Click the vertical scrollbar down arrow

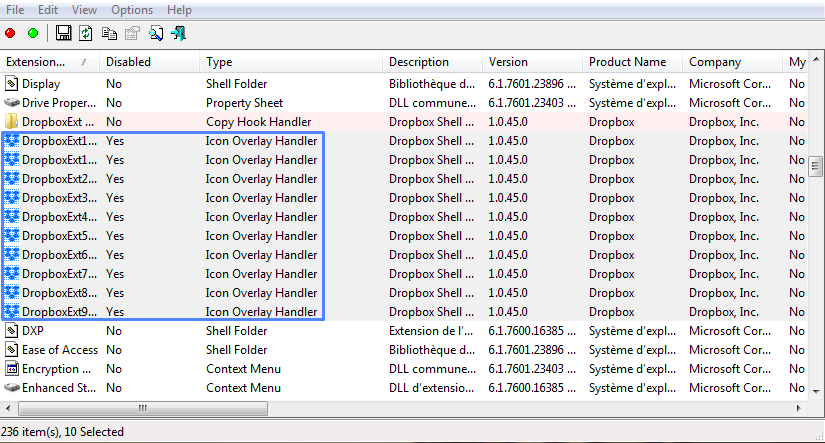tap(816, 392)
